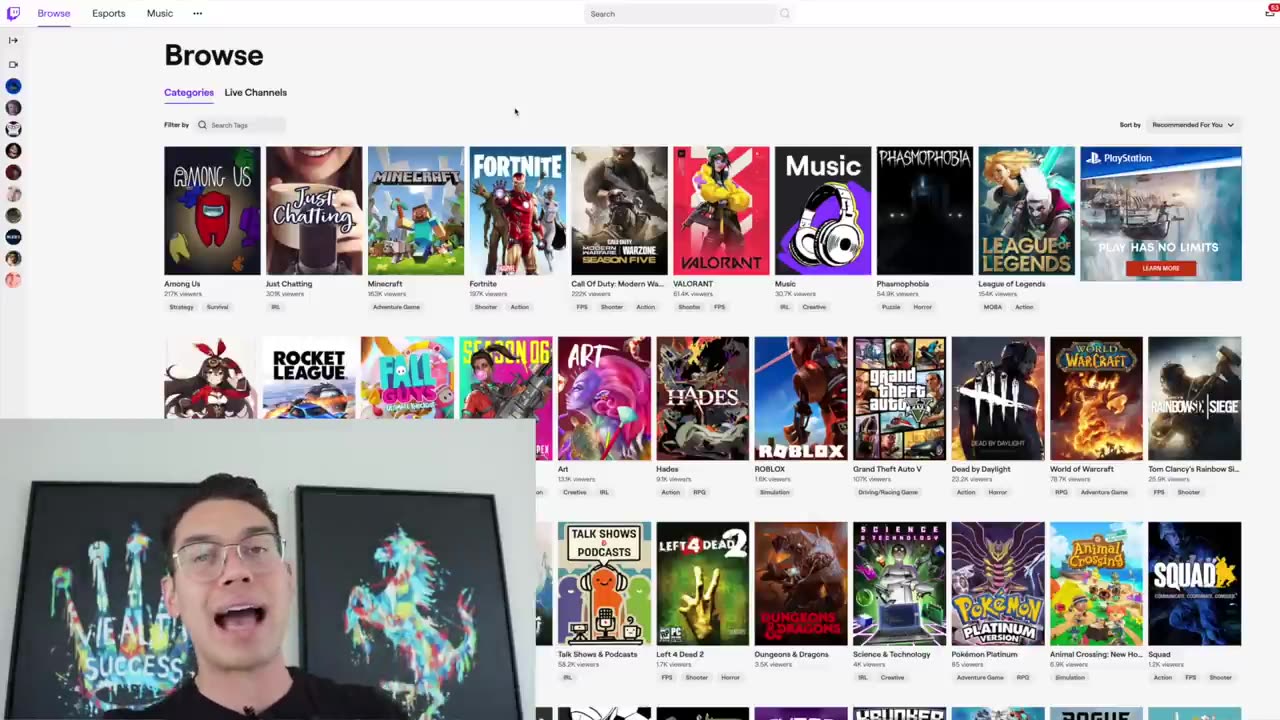
Task: Open the Left 4 Dead 2 cover
Action: pyautogui.click(x=702, y=584)
